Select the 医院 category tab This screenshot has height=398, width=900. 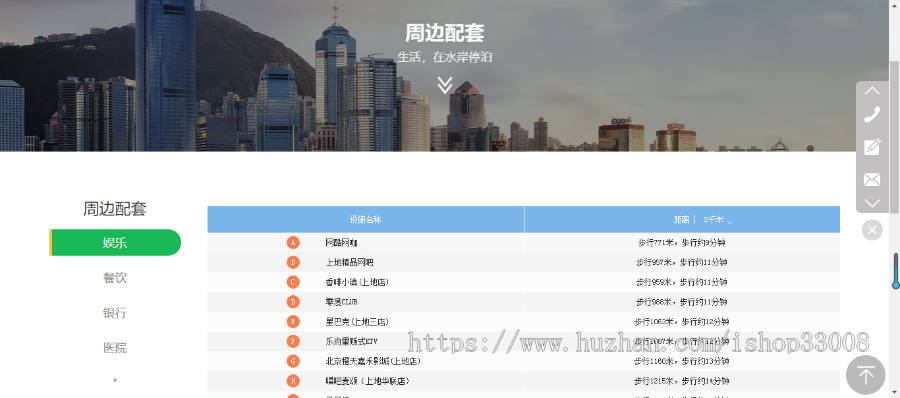[x=115, y=348]
